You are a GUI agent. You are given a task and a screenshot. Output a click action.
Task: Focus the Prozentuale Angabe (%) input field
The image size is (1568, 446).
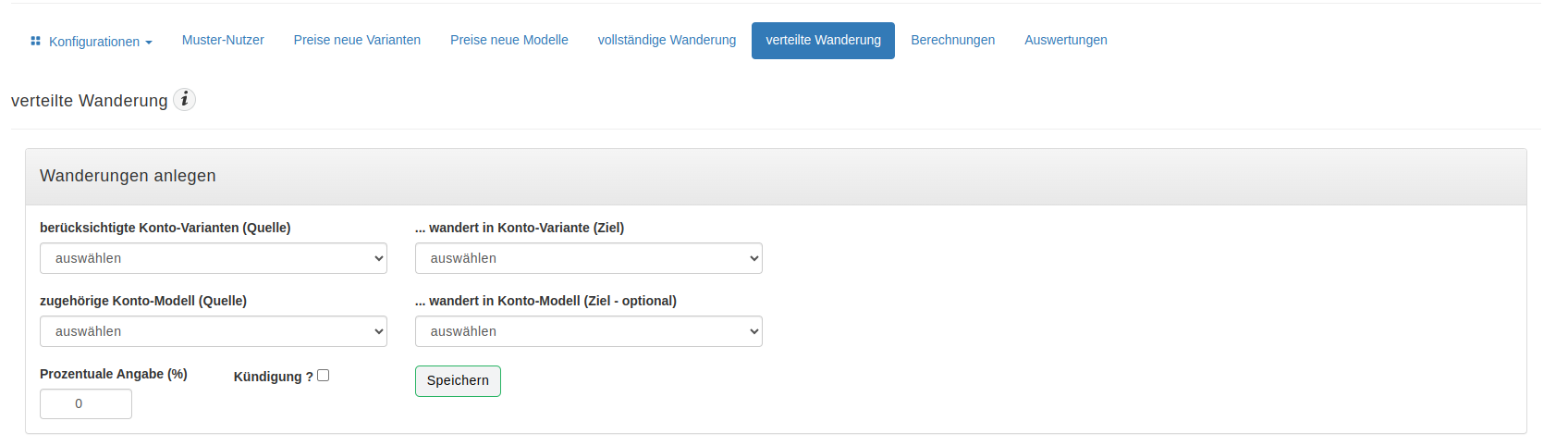click(x=86, y=403)
